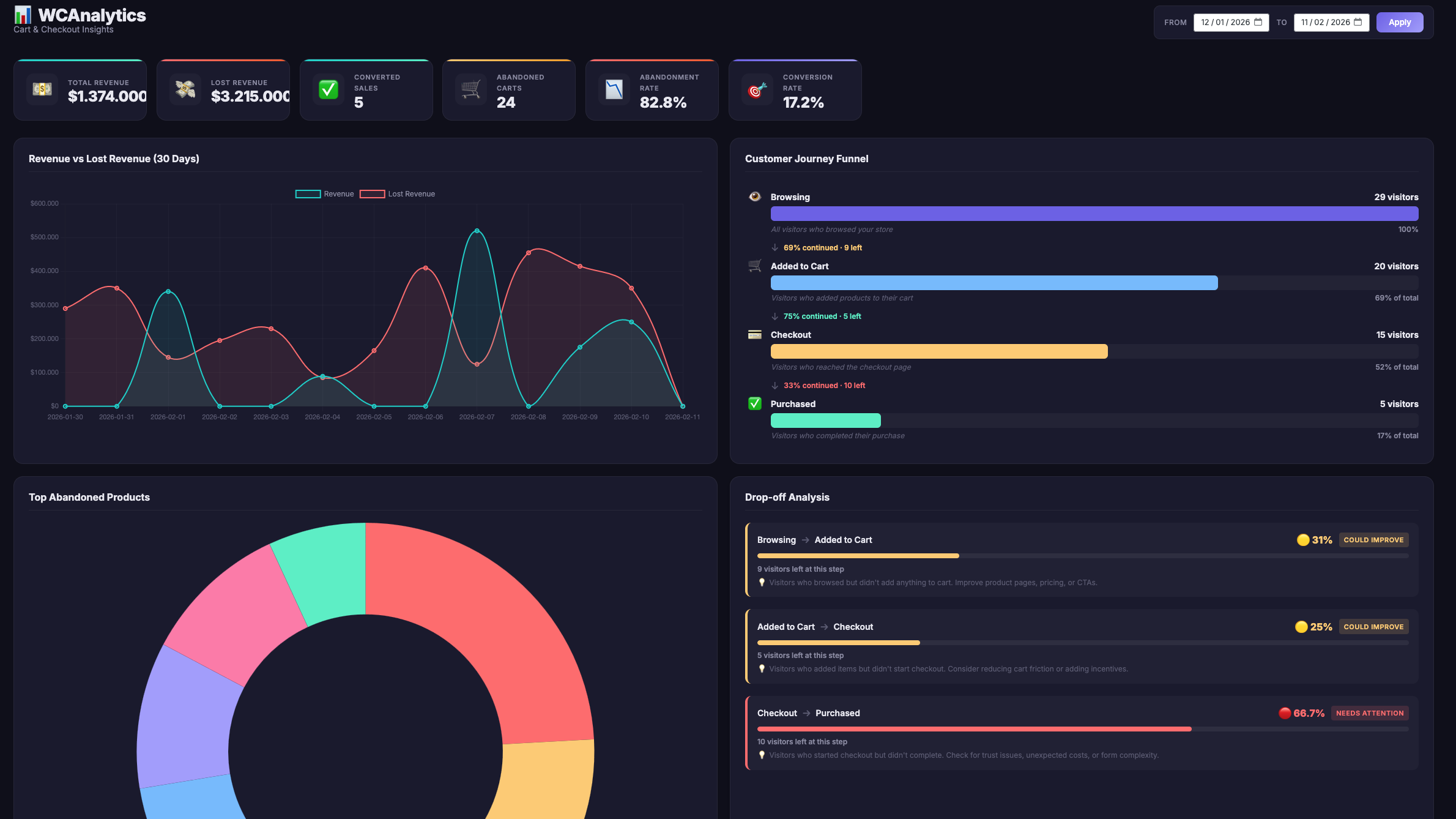1456x819 pixels.
Task: Click the Apply date range button
Action: click(x=1400, y=22)
